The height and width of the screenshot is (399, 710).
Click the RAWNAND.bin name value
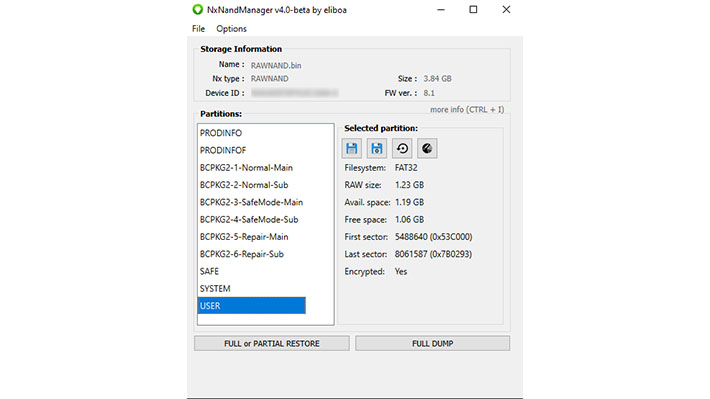(276, 65)
